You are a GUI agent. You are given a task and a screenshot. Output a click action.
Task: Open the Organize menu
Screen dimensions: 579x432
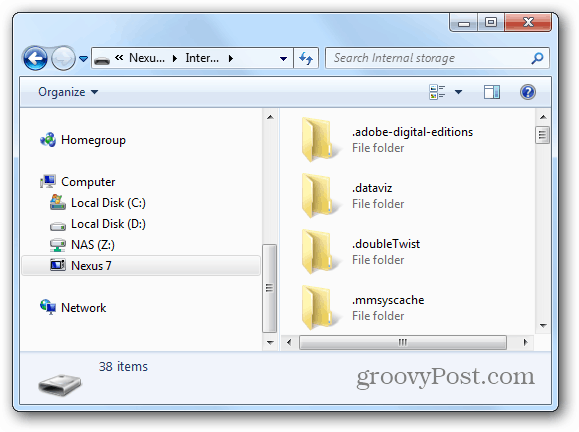click(x=68, y=92)
